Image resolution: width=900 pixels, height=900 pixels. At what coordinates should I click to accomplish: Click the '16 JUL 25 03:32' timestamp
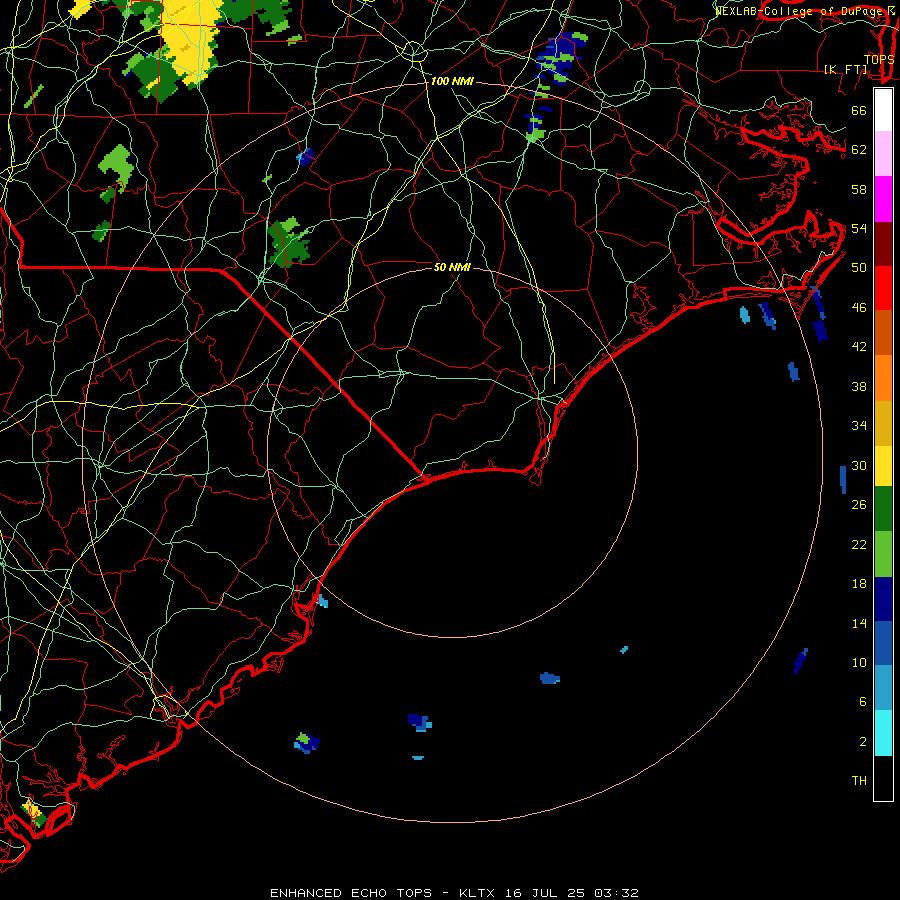pyautogui.click(x=572, y=893)
